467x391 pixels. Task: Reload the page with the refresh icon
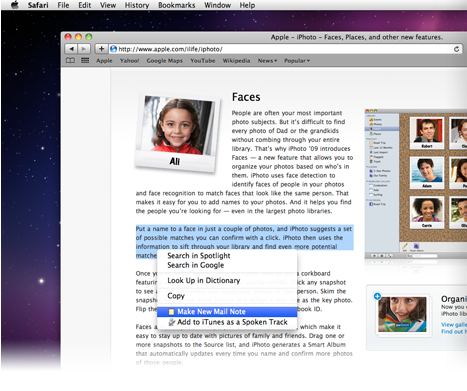click(456, 49)
